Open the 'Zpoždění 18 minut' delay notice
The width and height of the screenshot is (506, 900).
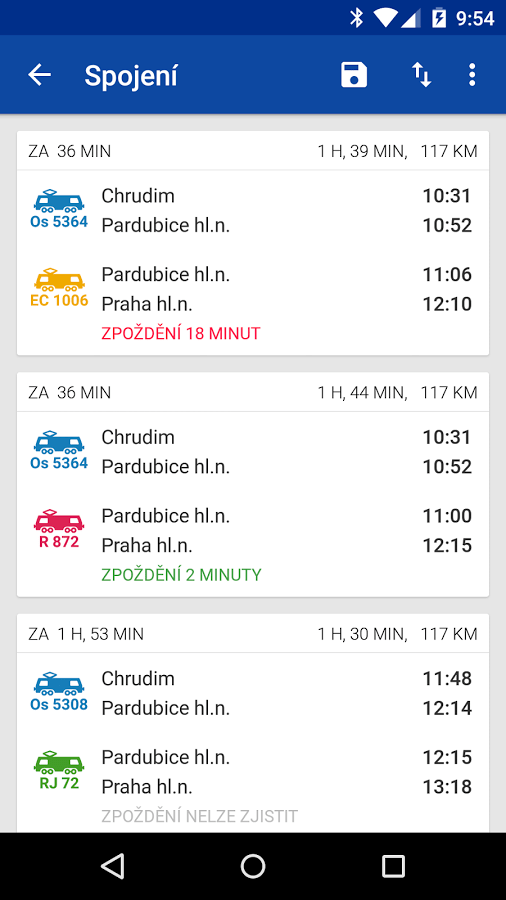(181, 333)
